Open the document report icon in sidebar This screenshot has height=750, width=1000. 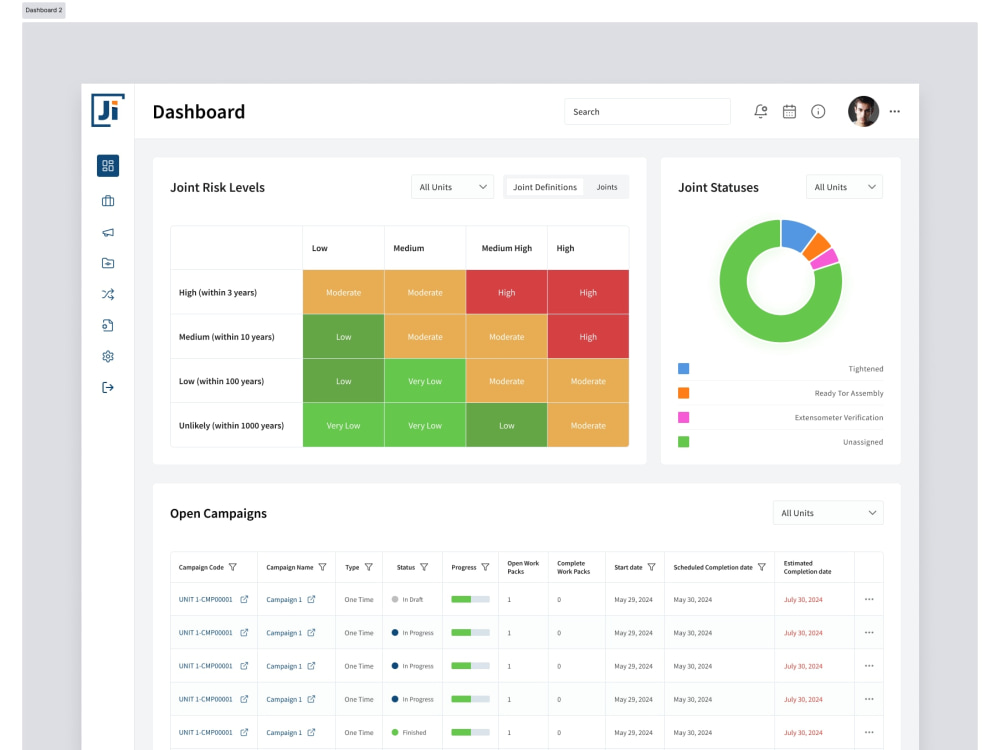click(108, 325)
